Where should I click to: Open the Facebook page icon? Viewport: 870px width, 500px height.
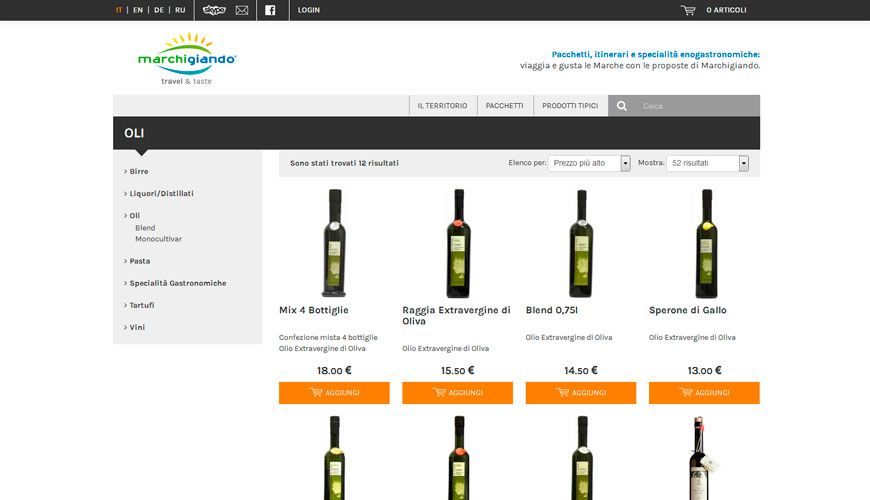coord(271,10)
